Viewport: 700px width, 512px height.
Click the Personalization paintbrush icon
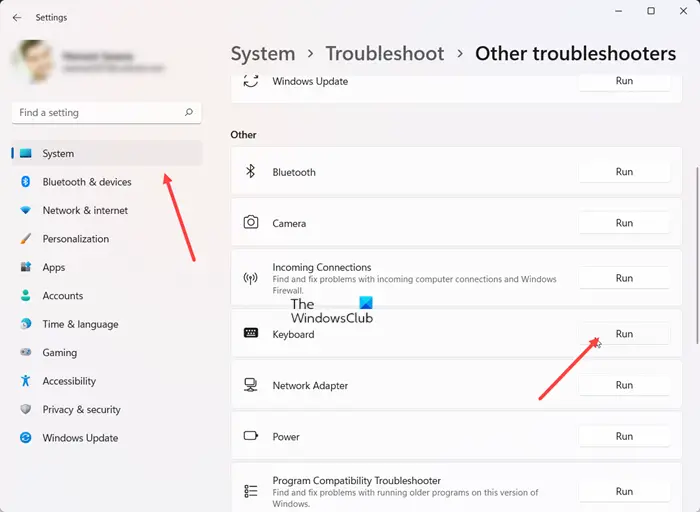point(26,239)
